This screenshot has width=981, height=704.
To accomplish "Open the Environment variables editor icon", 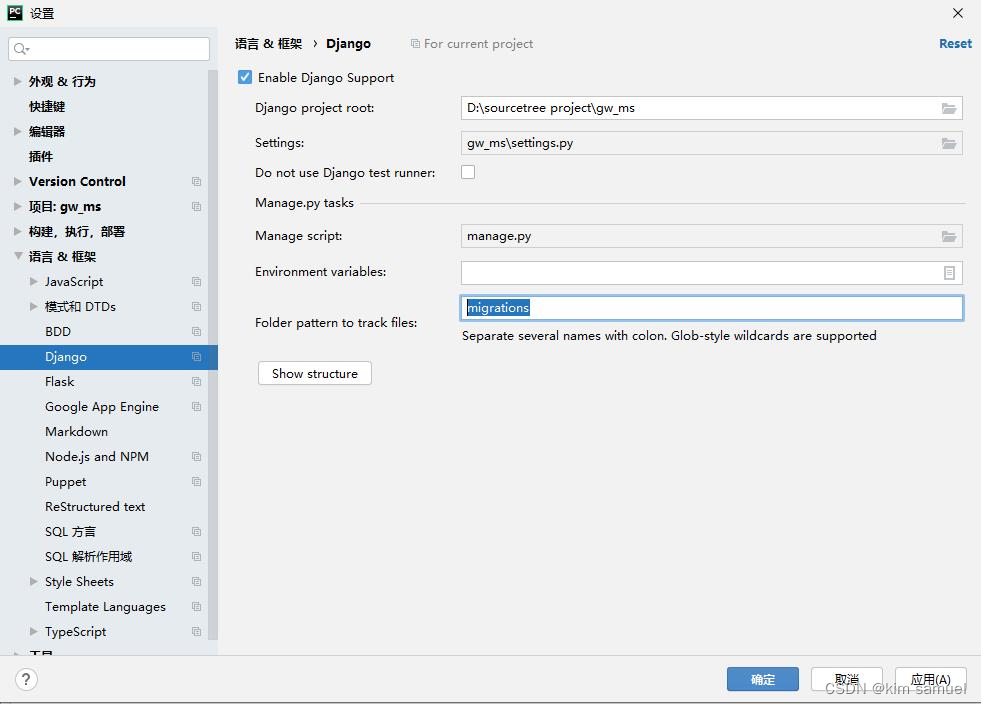I will click(949, 272).
